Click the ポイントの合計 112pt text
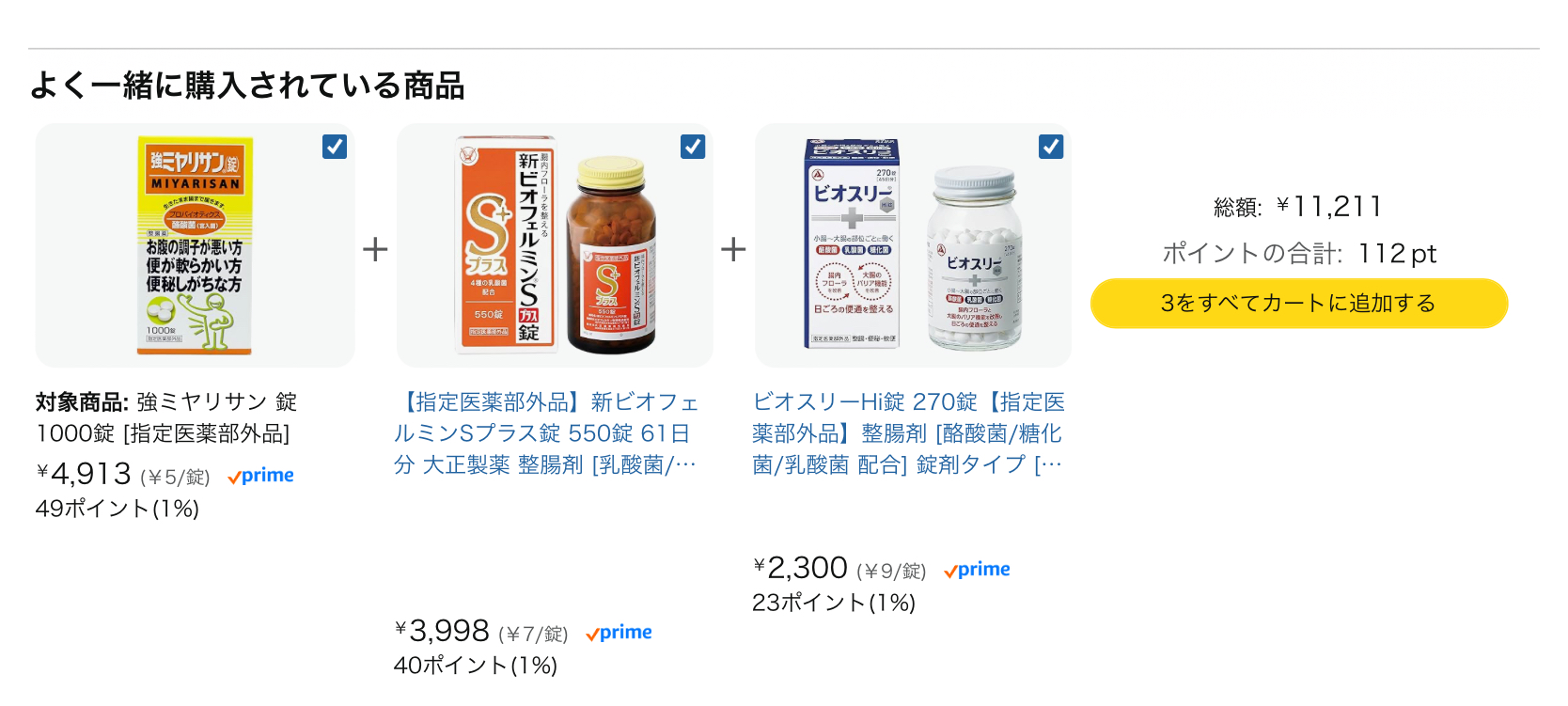1568x706 pixels. 1298,254
